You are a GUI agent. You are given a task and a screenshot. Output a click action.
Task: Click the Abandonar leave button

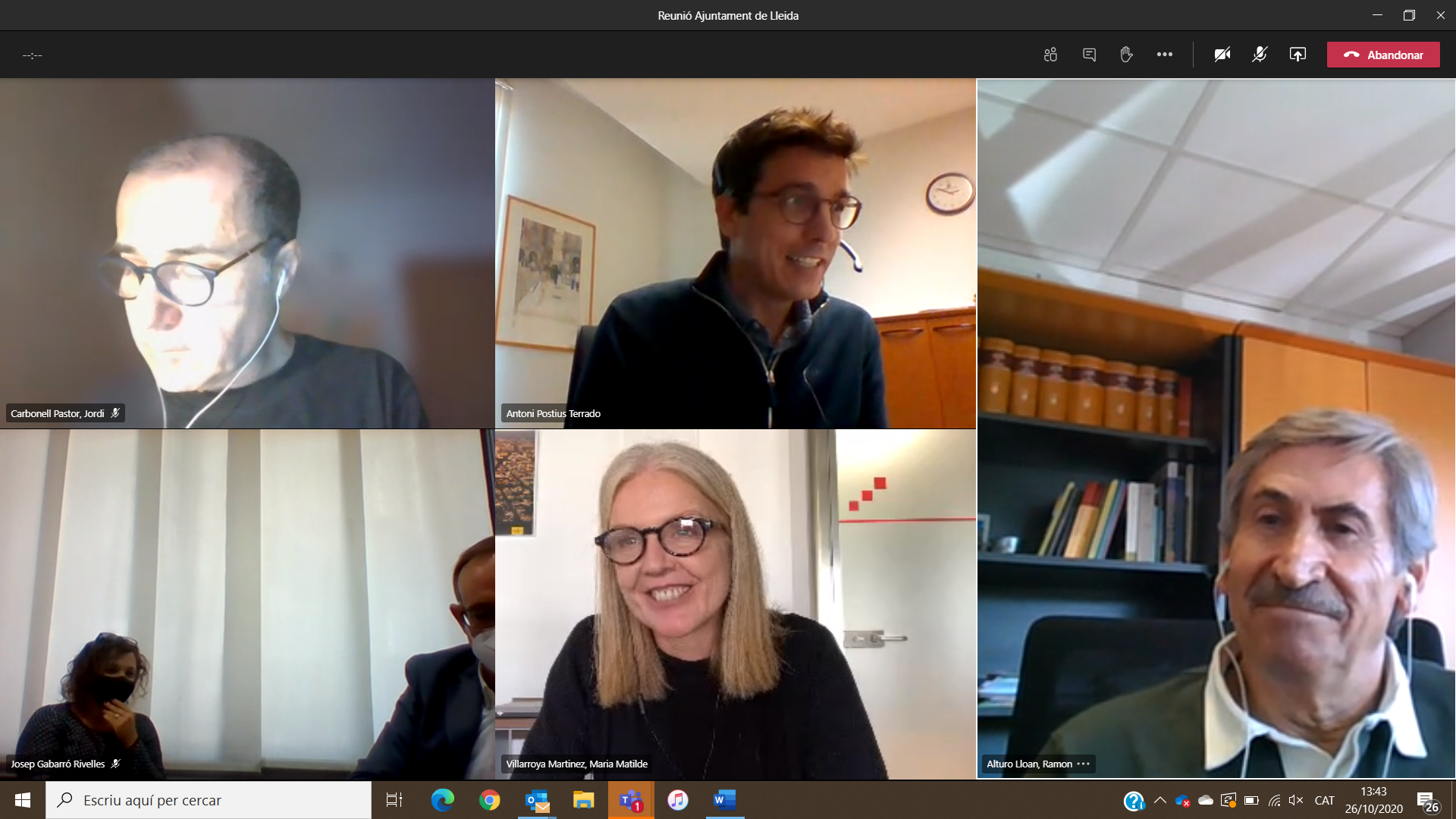[1383, 55]
